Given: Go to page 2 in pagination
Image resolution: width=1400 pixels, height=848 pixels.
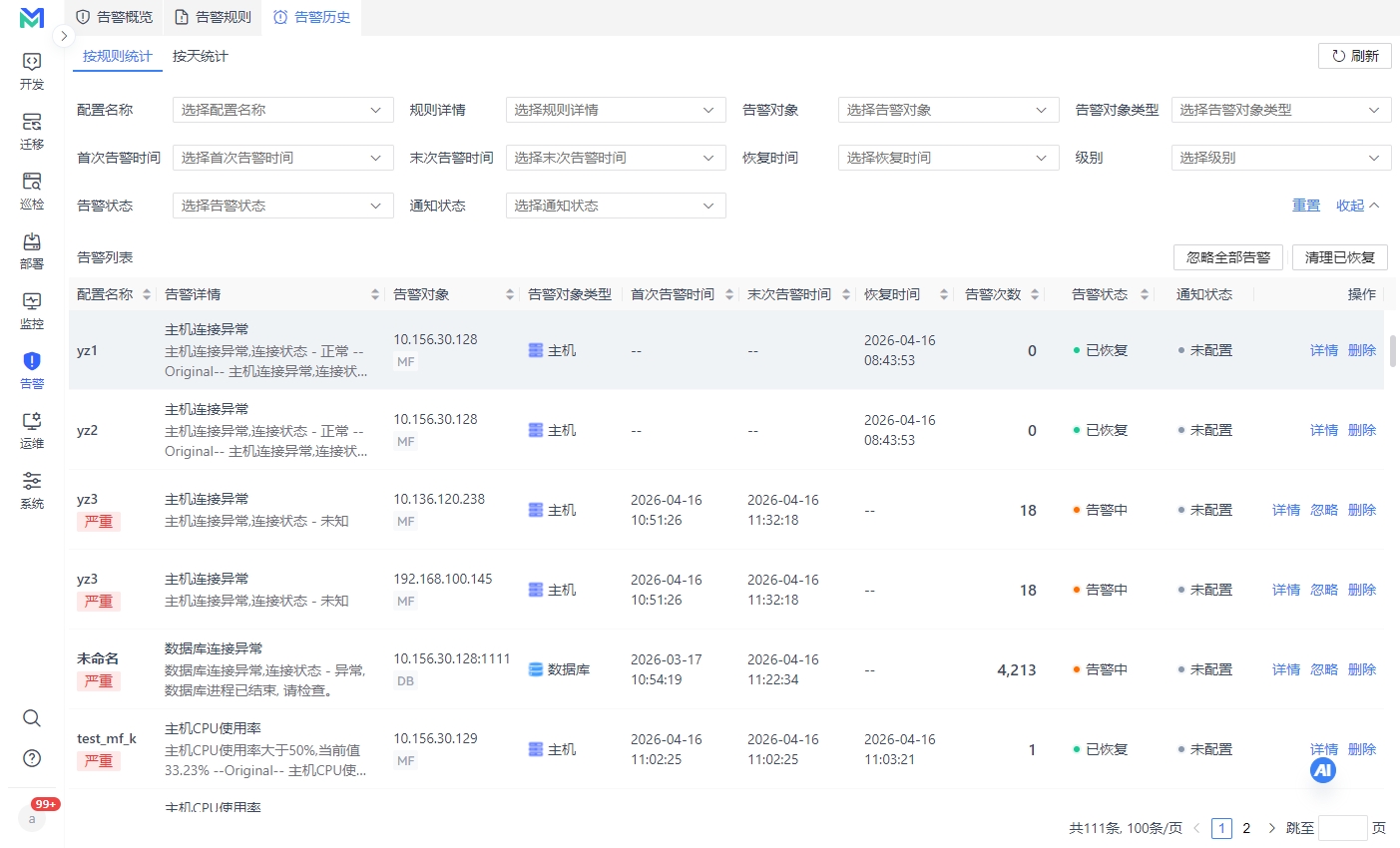Looking at the screenshot, I should tap(1246, 828).
